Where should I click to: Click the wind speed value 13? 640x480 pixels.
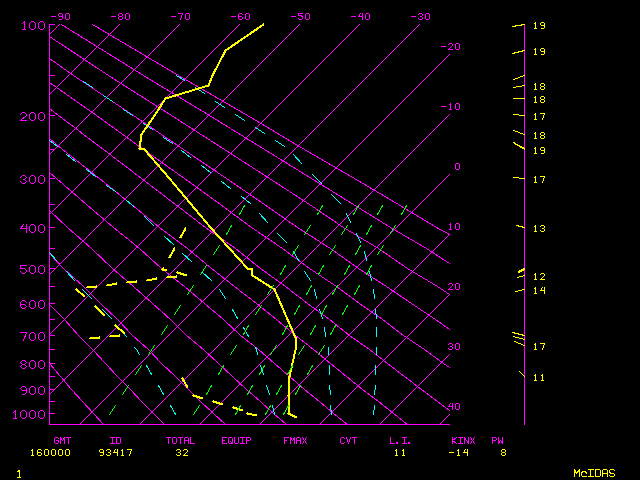tap(538, 229)
